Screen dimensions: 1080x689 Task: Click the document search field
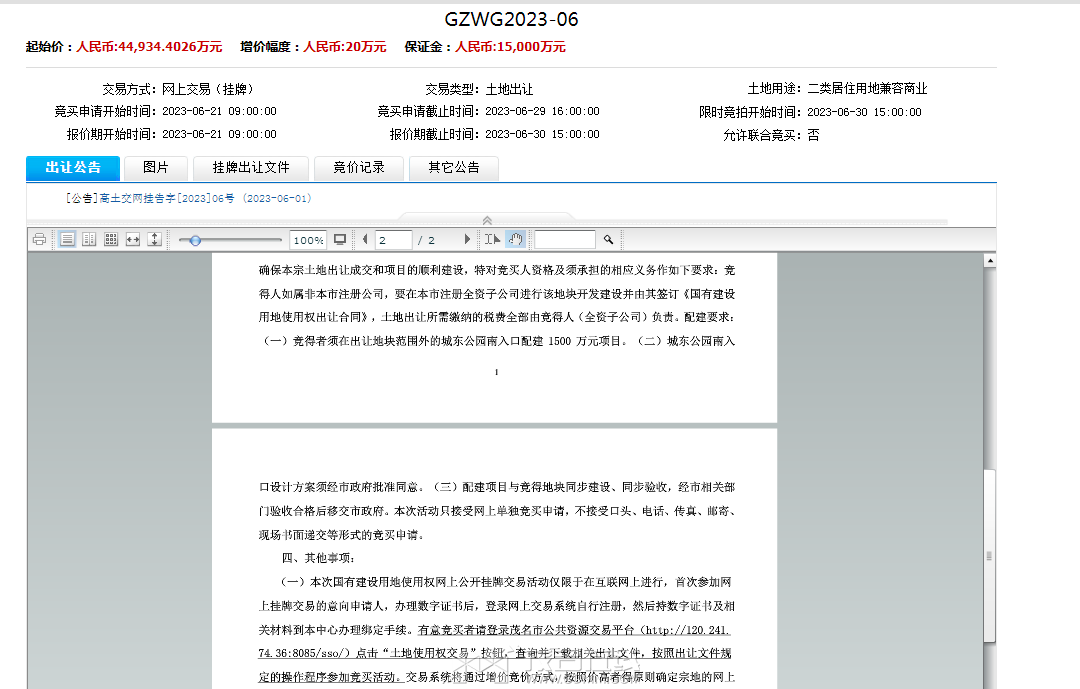565,240
